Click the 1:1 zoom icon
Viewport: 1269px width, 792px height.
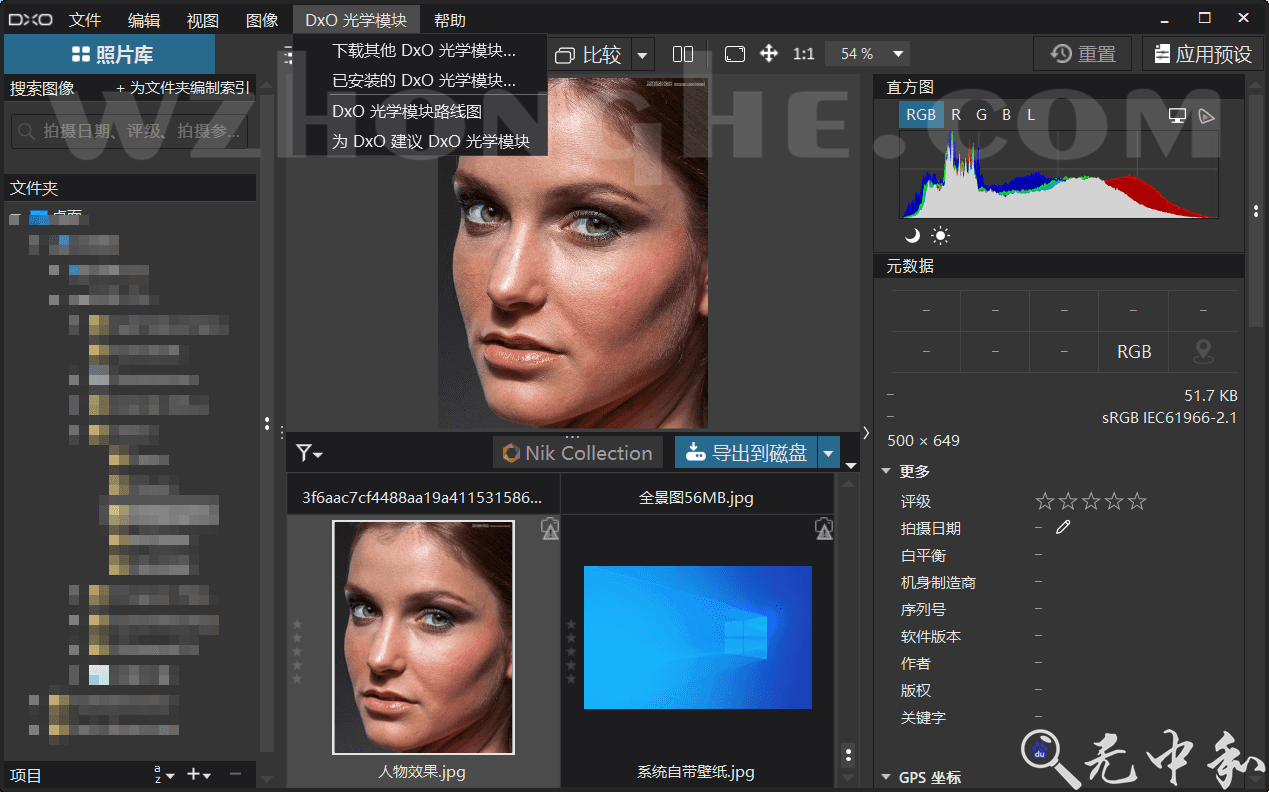(803, 54)
